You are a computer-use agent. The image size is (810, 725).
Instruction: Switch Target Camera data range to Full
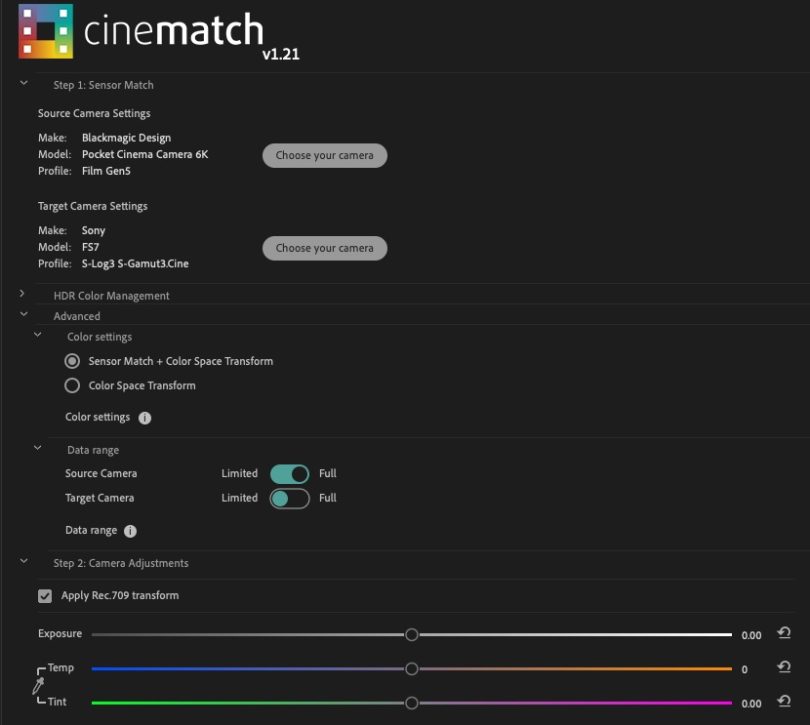290,498
